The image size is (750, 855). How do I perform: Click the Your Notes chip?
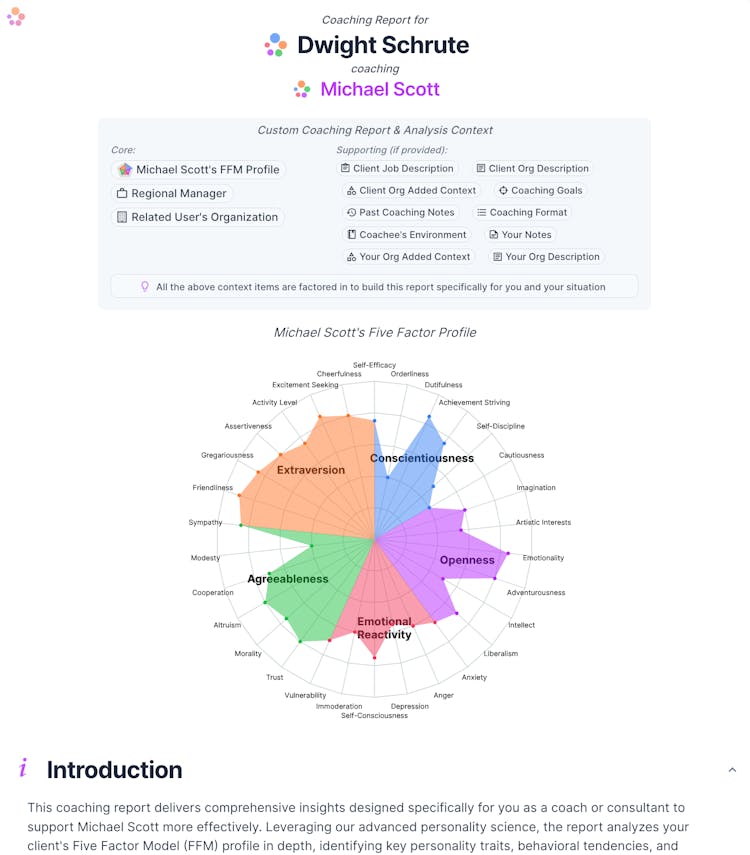520,235
